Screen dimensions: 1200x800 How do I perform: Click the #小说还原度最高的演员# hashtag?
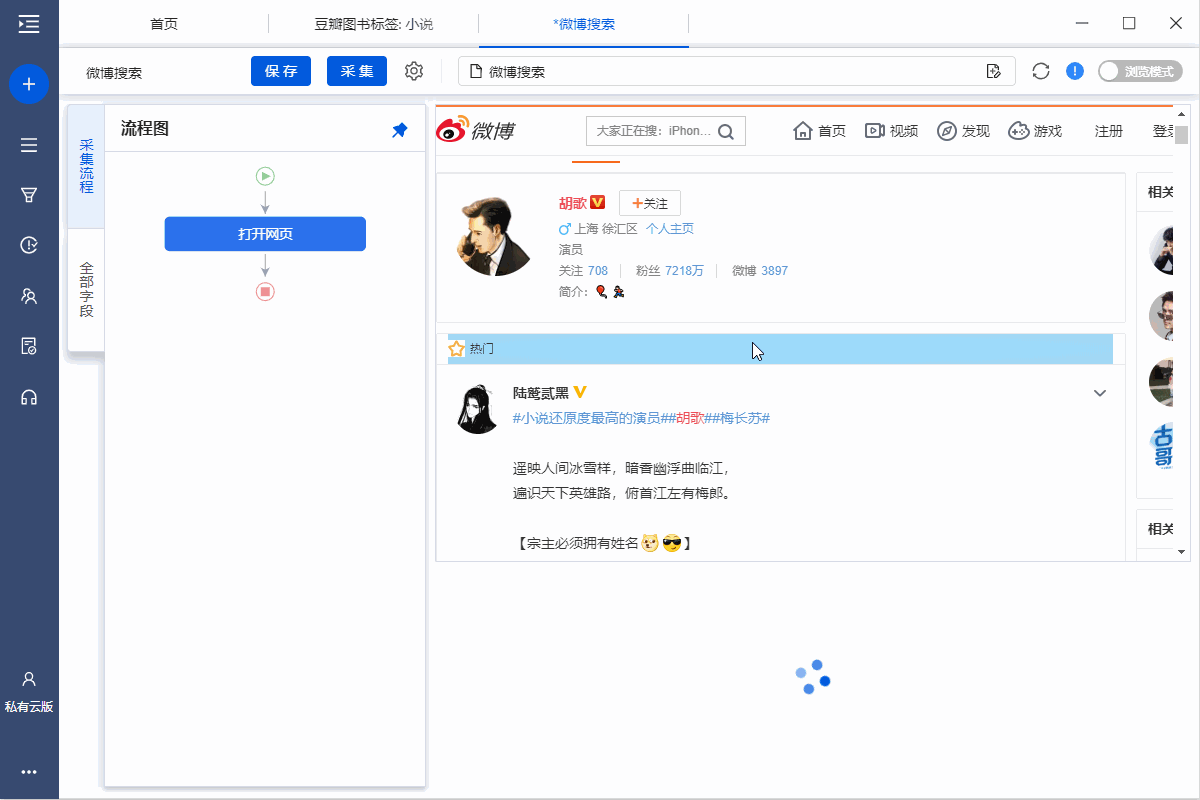[590, 418]
